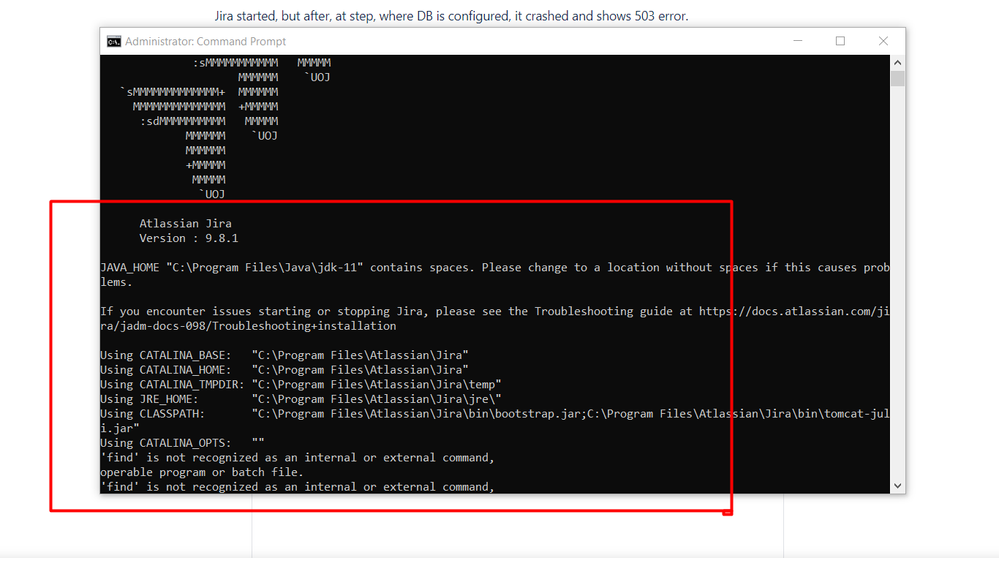Click the 'ra/jadm-docs-098/Troubleshooting+installation' line
This screenshot has height=563, width=999.
pyautogui.click(x=248, y=326)
